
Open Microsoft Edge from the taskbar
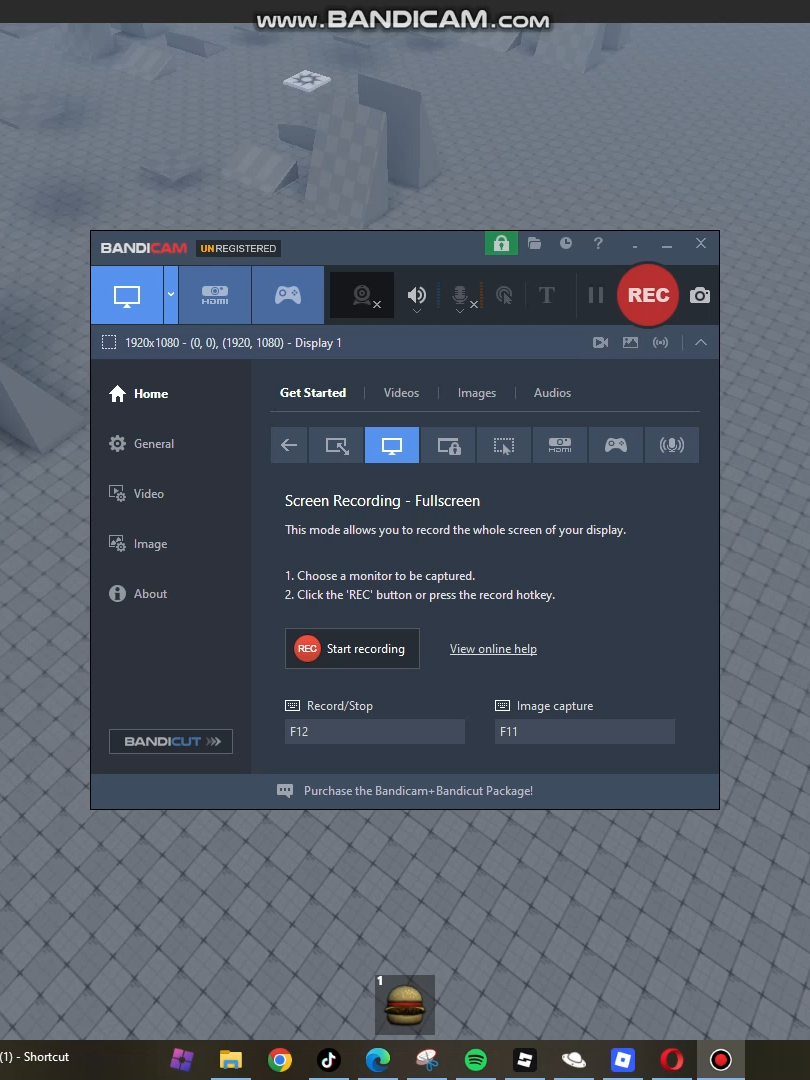(377, 1059)
